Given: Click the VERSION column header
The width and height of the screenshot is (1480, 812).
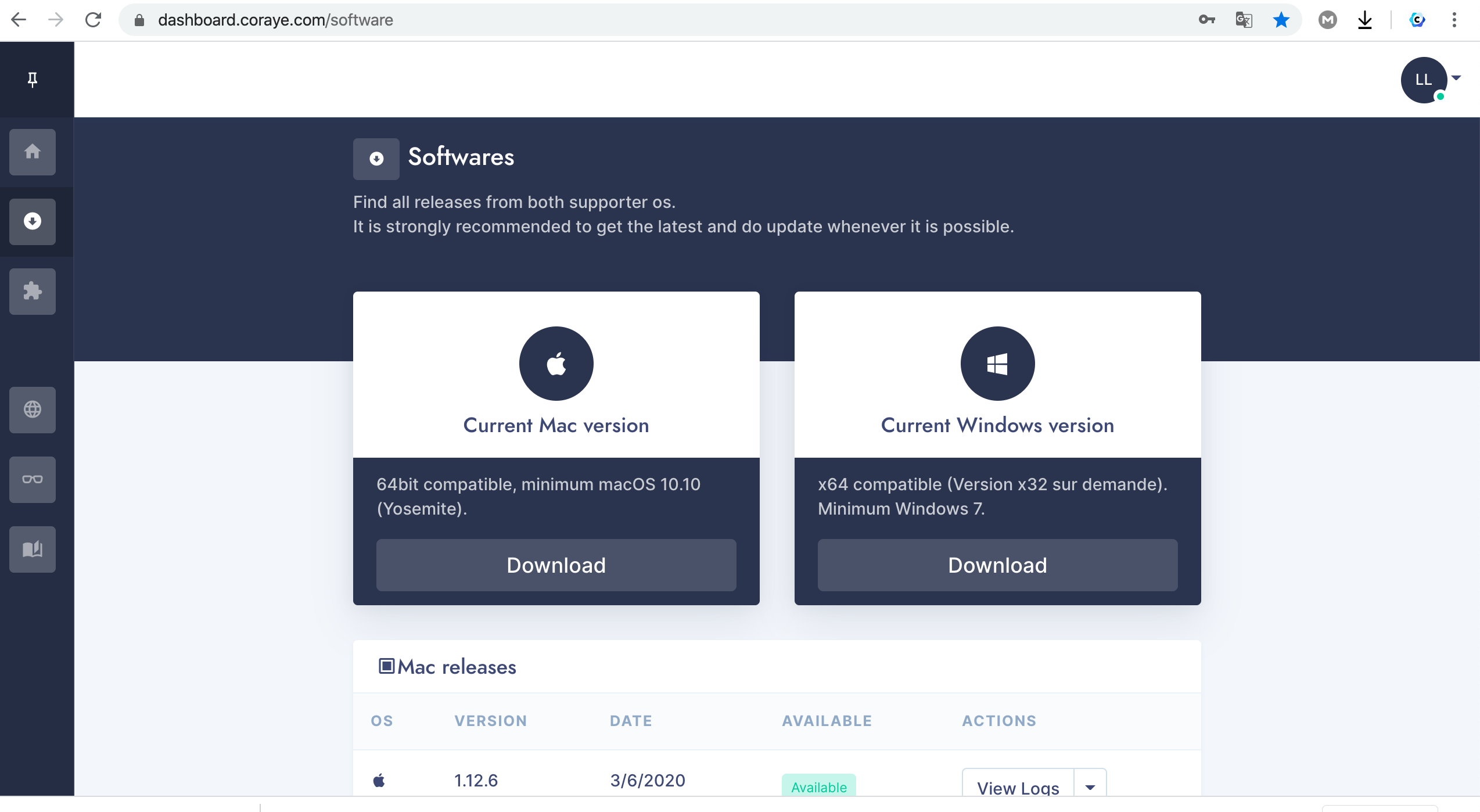Looking at the screenshot, I should point(491,721).
